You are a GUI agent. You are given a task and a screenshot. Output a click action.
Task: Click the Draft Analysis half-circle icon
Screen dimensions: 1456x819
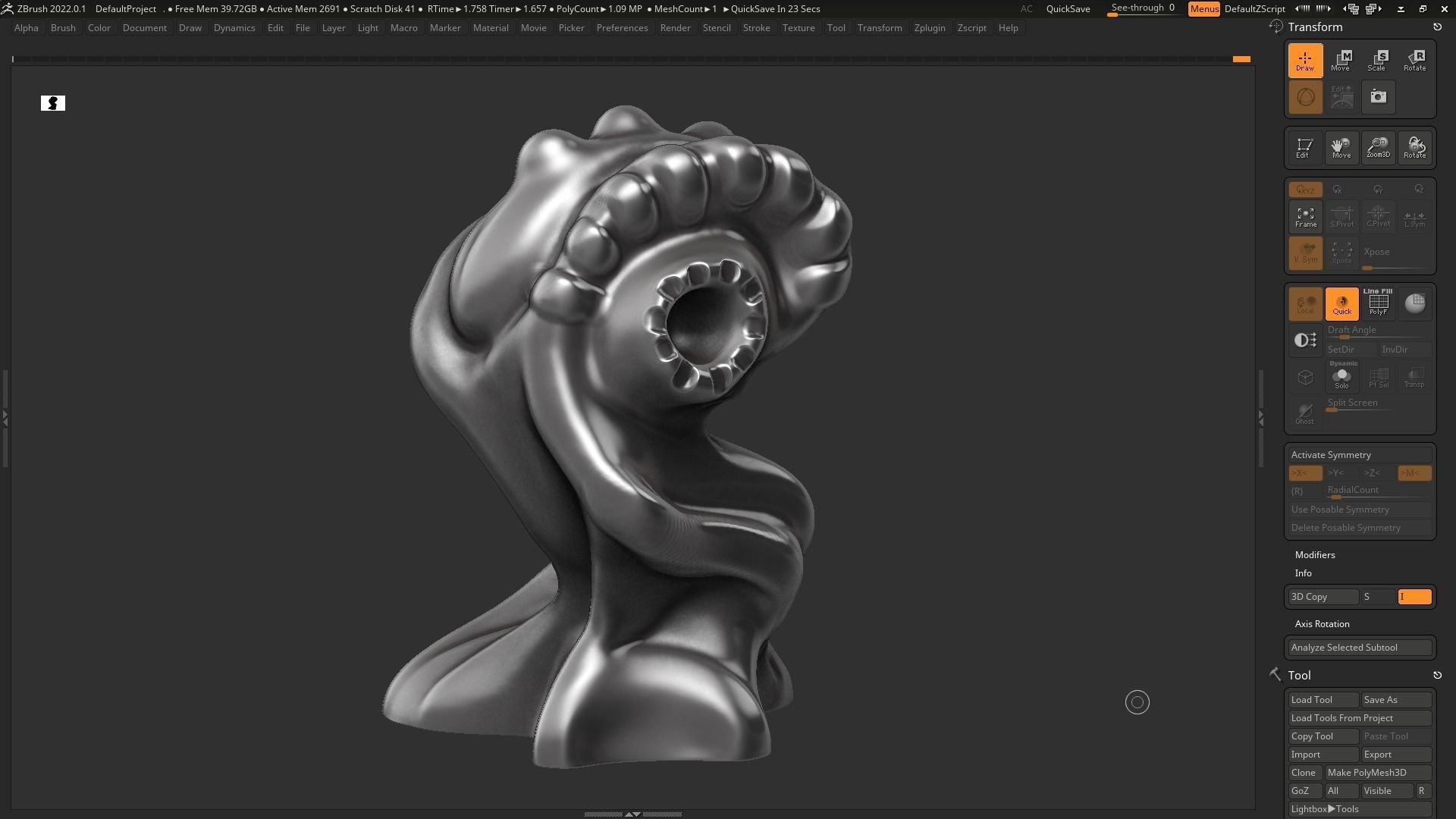click(1305, 340)
